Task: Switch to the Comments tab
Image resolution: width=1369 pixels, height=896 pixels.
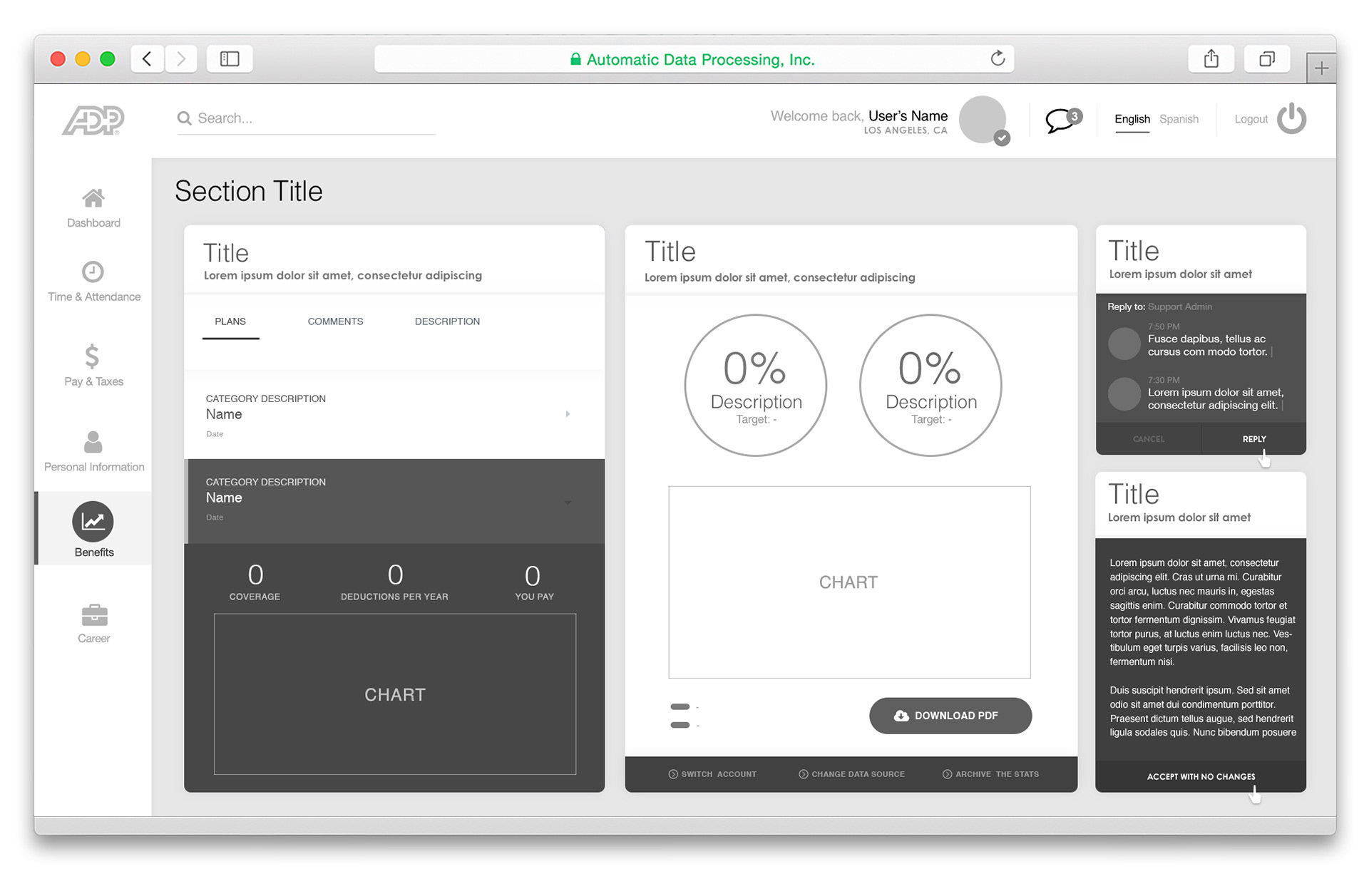Action: [335, 321]
